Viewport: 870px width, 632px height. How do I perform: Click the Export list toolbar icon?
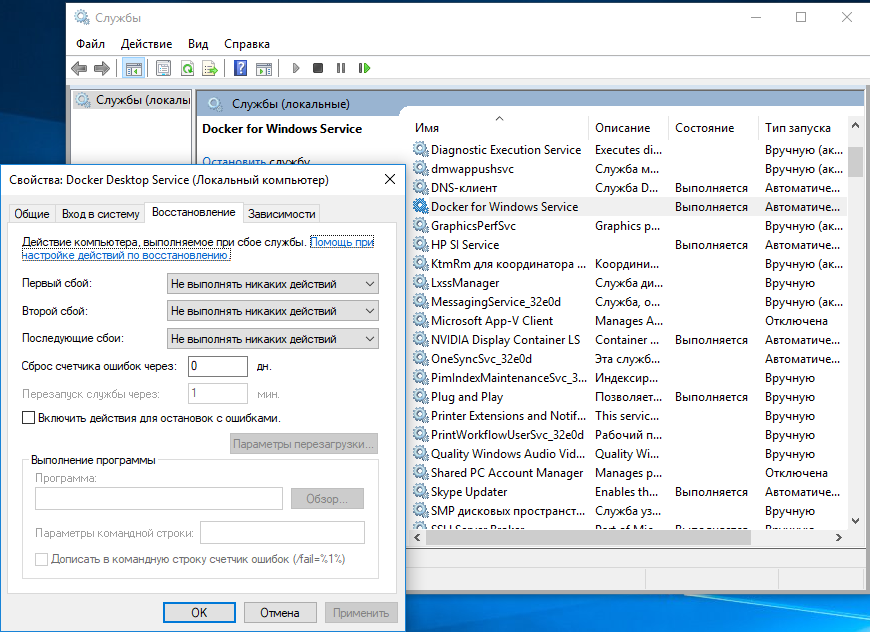(210, 68)
